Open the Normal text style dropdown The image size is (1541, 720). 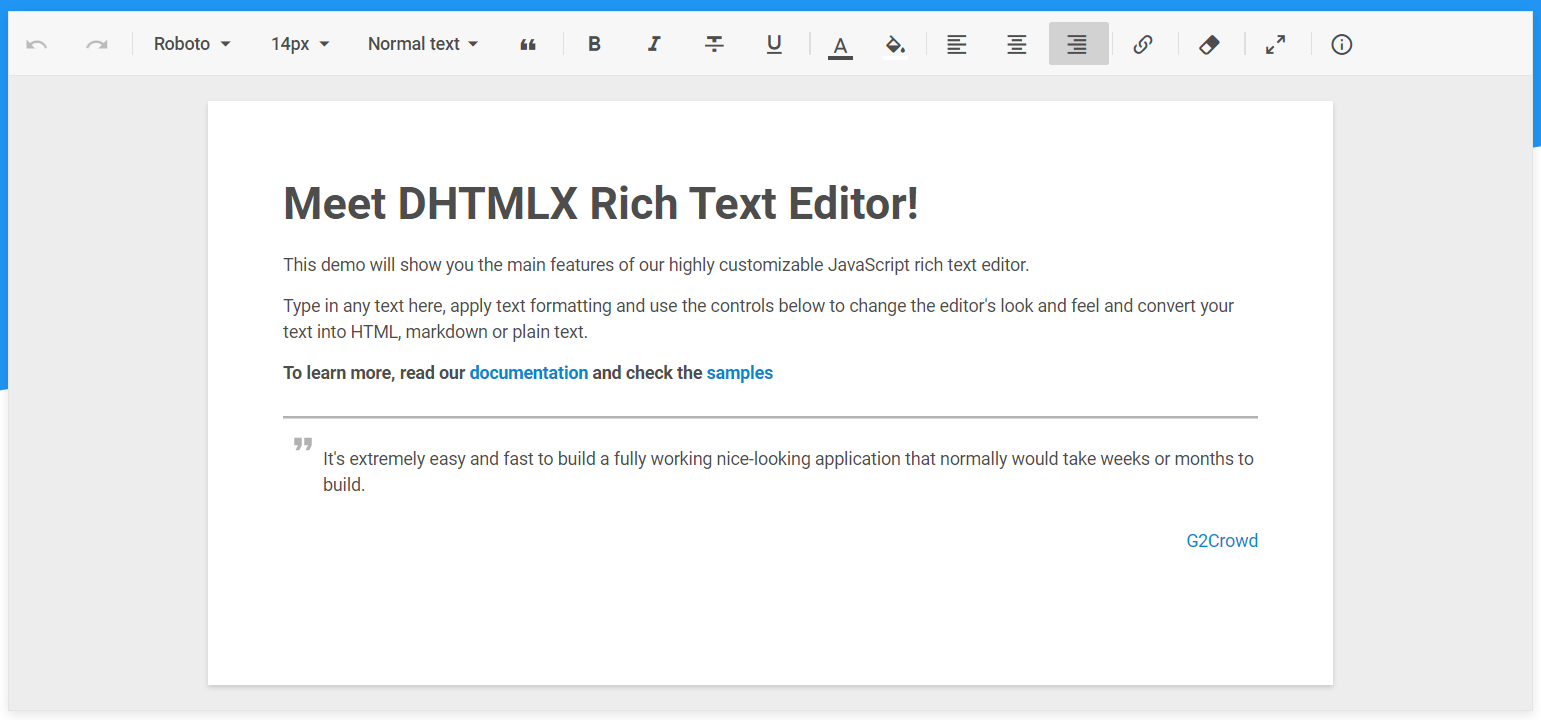click(x=423, y=44)
